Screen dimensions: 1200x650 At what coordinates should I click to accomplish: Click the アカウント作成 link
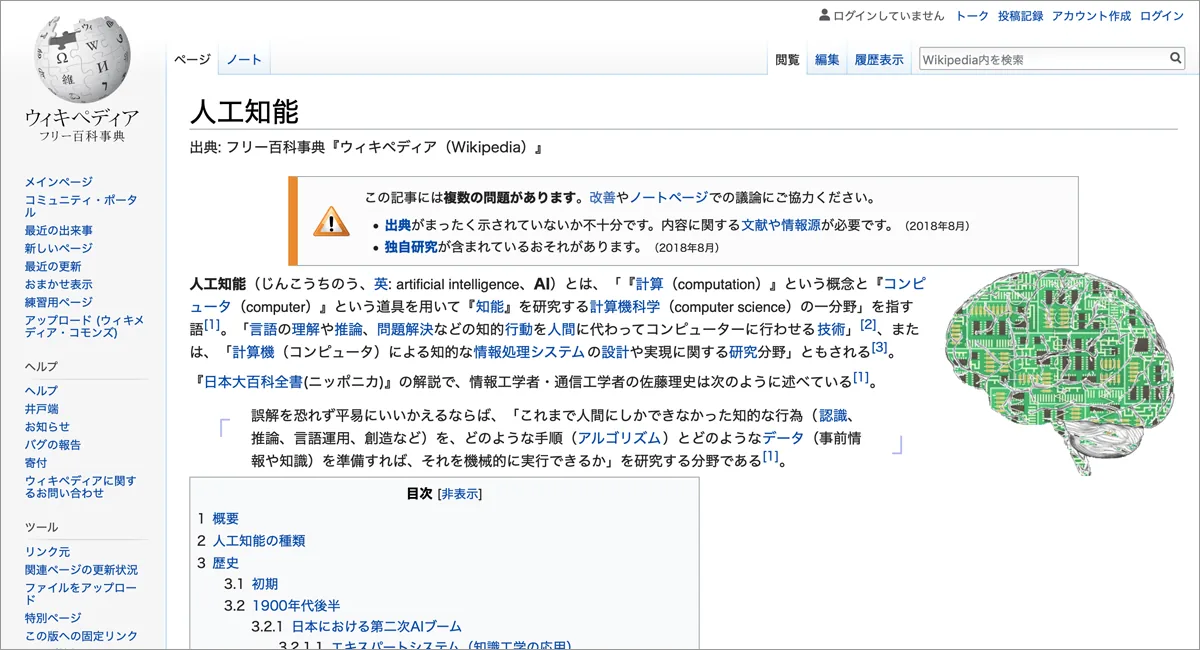[1092, 16]
